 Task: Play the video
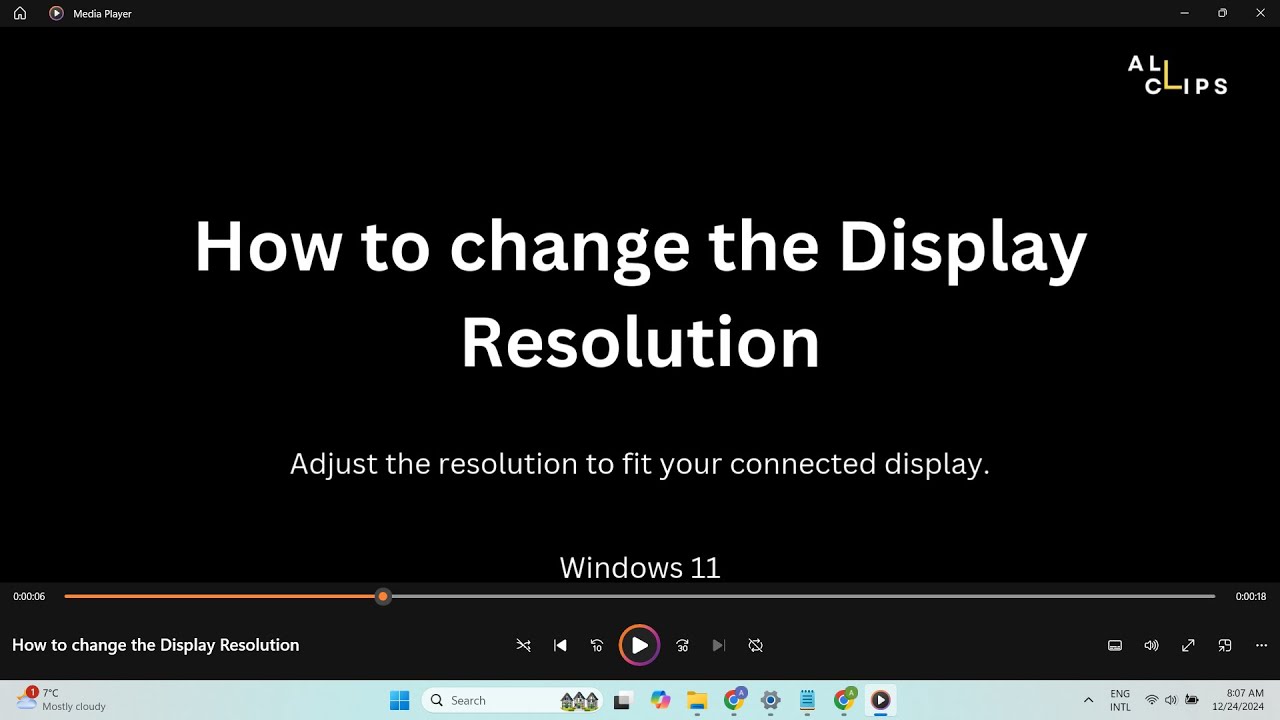point(639,645)
